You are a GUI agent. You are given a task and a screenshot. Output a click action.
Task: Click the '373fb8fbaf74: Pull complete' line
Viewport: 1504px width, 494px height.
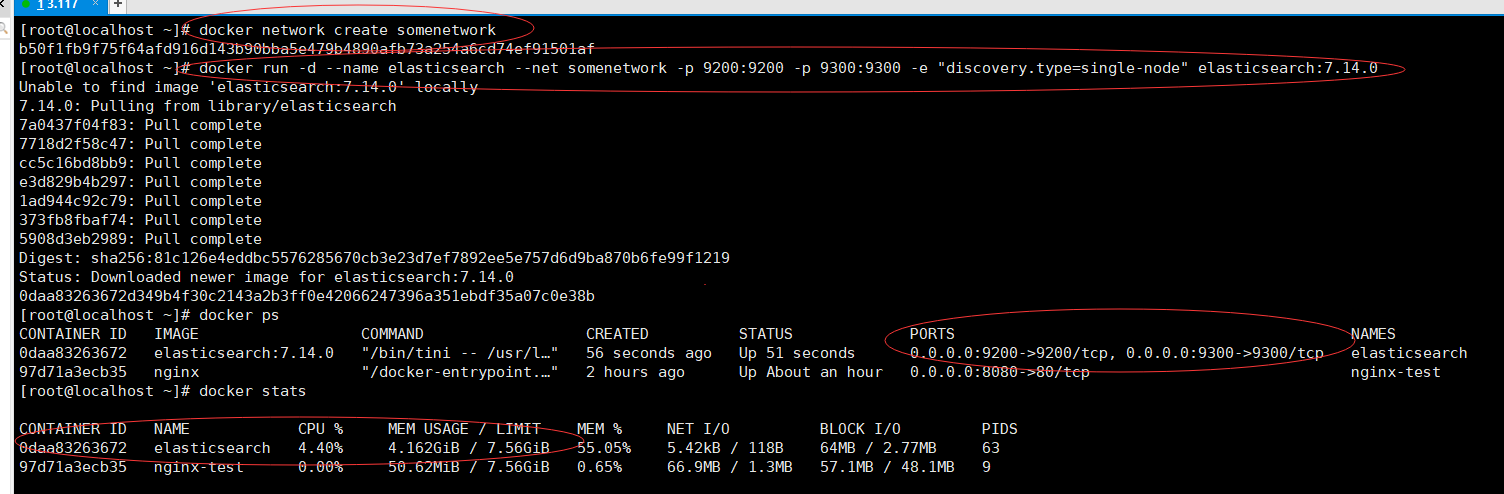pyautogui.click(x=140, y=220)
